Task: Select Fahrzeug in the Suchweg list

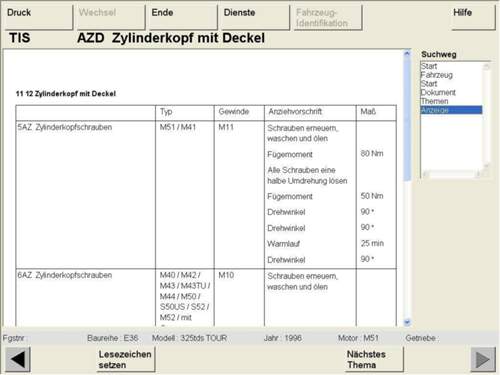Action: (437, 75)
